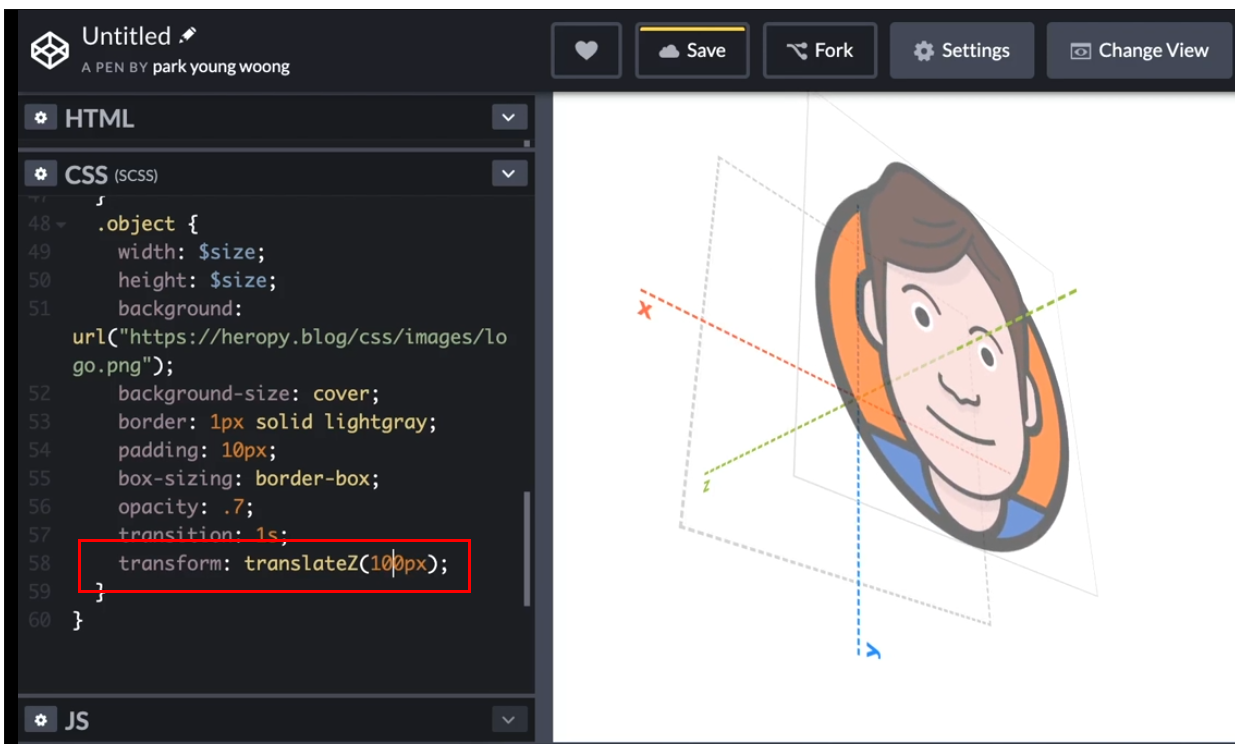The width and height of the screenshot is (1235, 744).
Task: Edit the pen title via pencil icon
Action: coord(188,35)
